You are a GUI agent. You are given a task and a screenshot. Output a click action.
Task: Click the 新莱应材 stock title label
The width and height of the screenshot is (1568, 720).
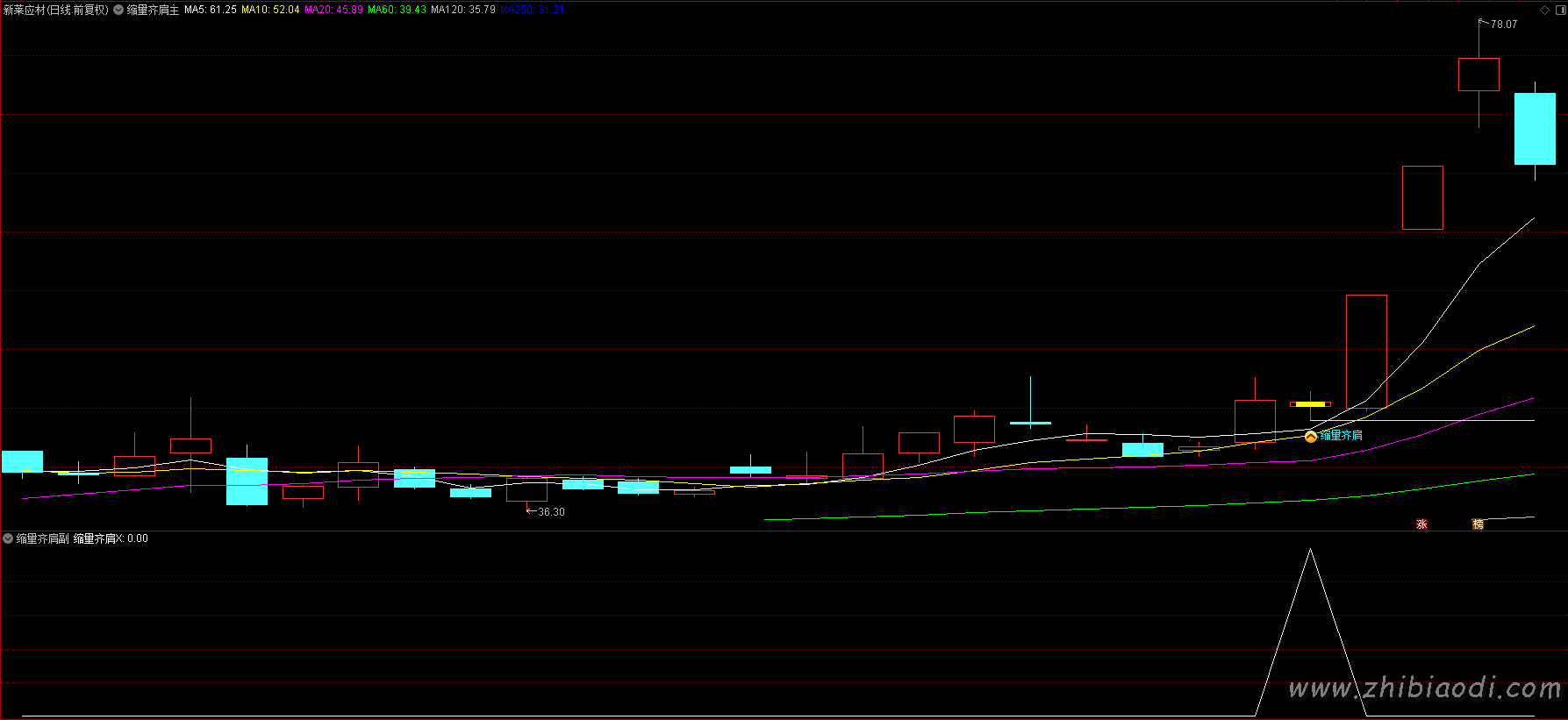(x=56, y=10)
